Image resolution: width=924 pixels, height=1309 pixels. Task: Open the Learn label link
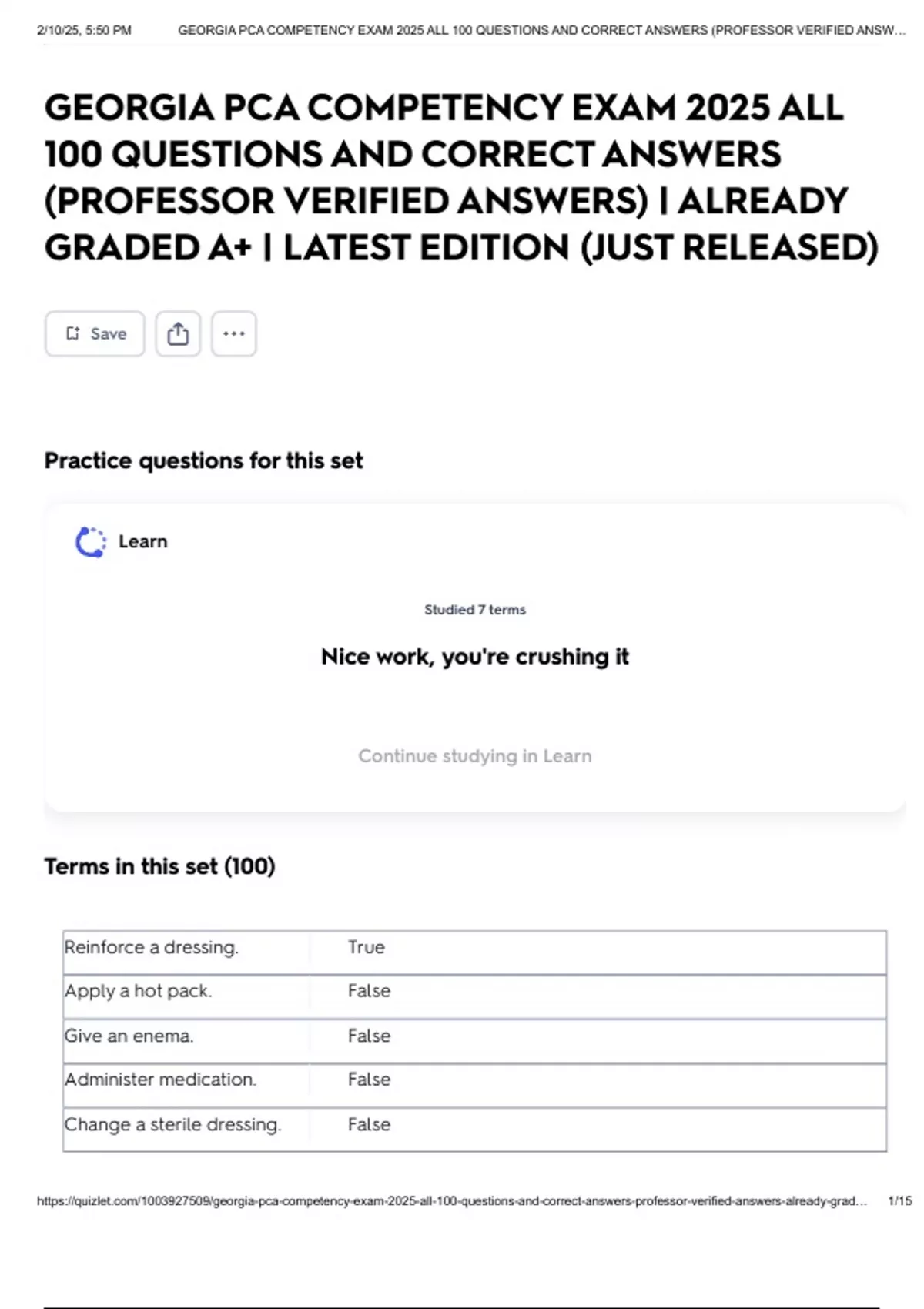pyautogui.click(x=142, y=542)
